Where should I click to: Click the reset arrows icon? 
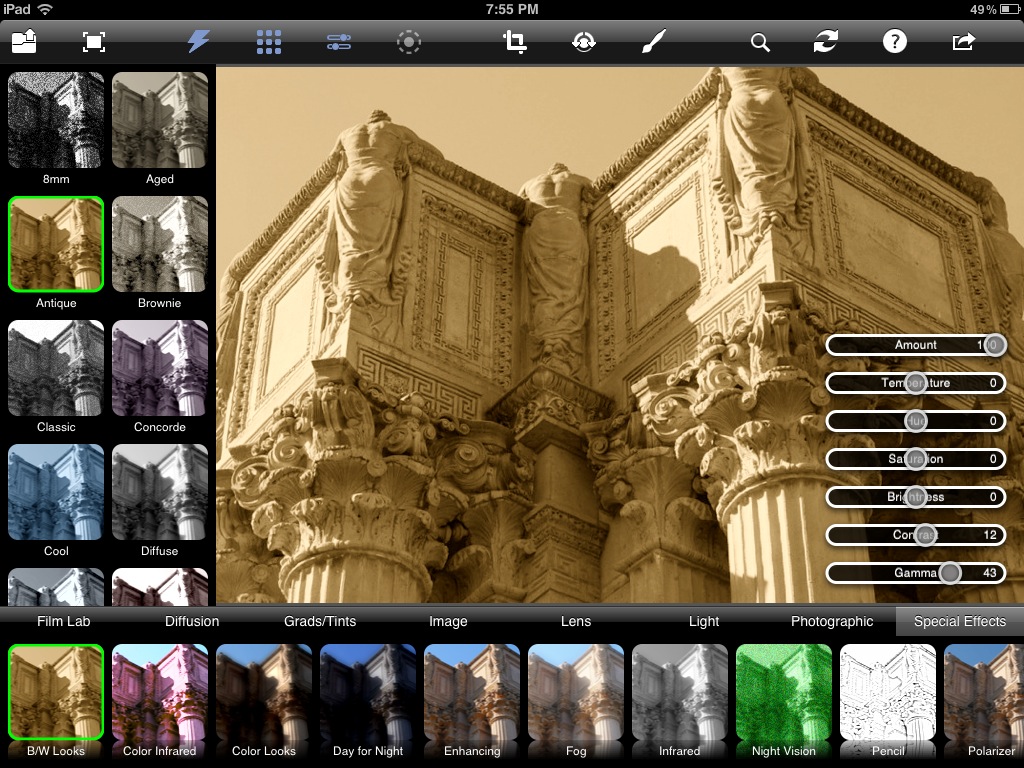[826, 41]
